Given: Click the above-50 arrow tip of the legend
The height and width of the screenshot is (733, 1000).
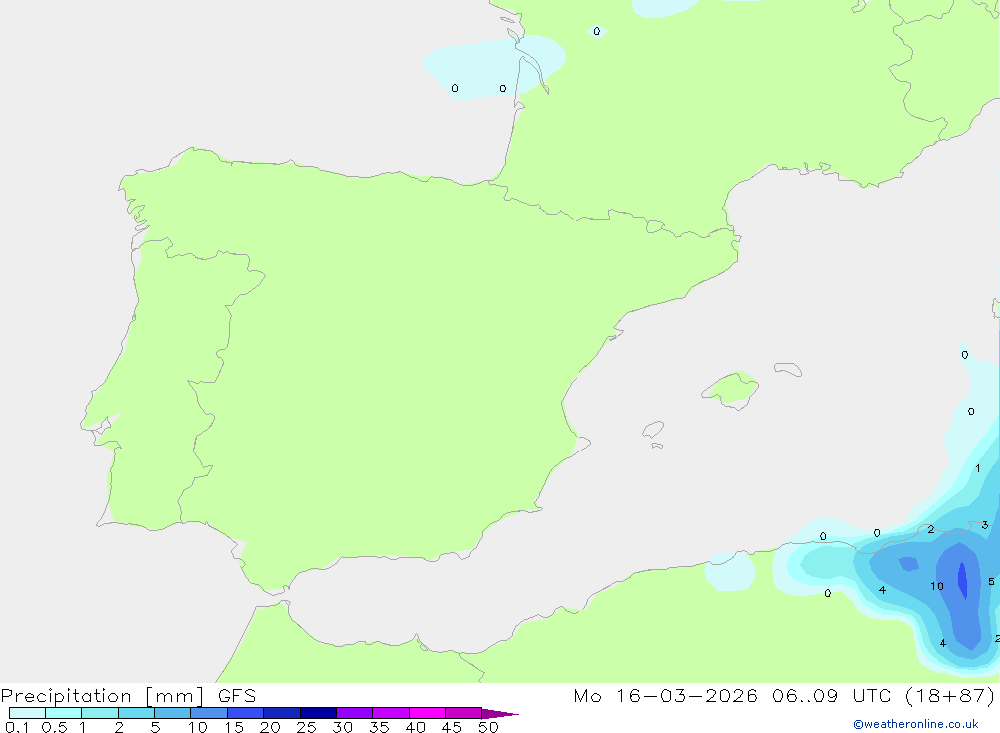Looking at the screenshot, I should click(499, 713).
